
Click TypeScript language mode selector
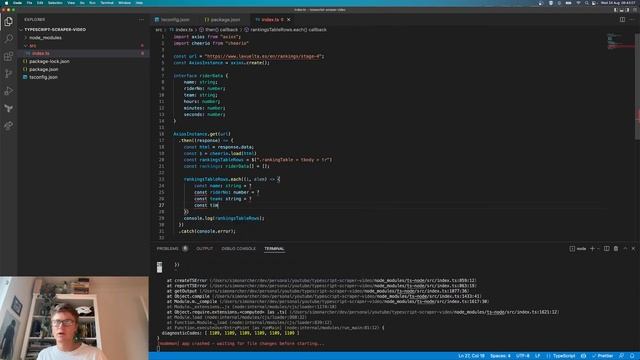point(564,356)
